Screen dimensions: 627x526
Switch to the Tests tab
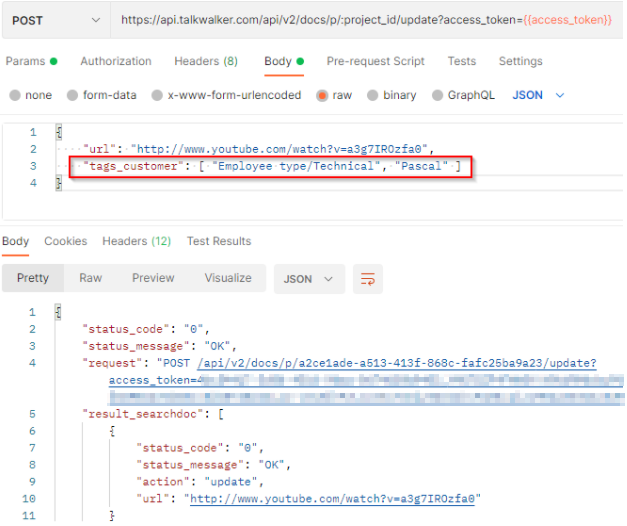[x=462, y=61]
